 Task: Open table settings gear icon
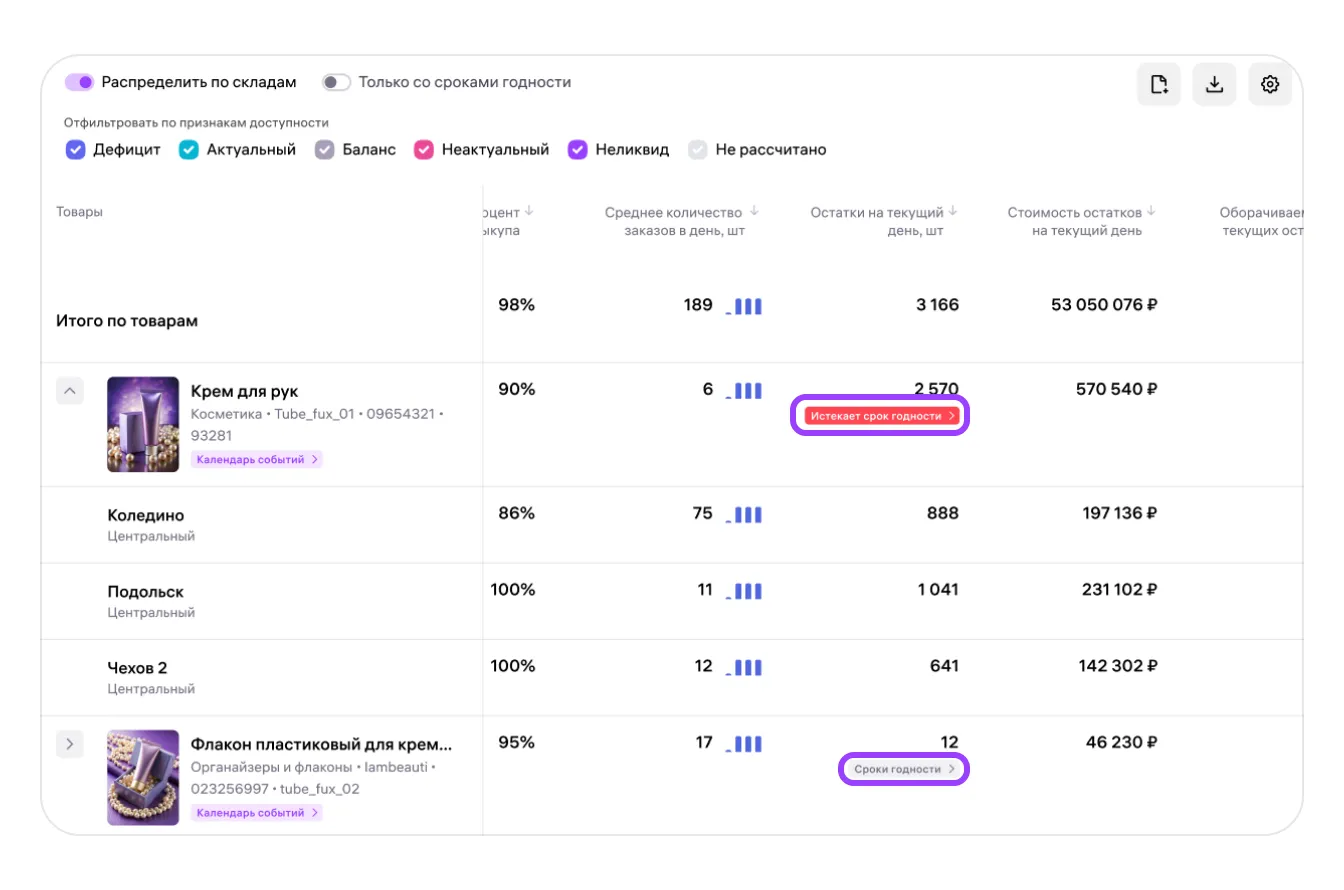pos(1270,85)
